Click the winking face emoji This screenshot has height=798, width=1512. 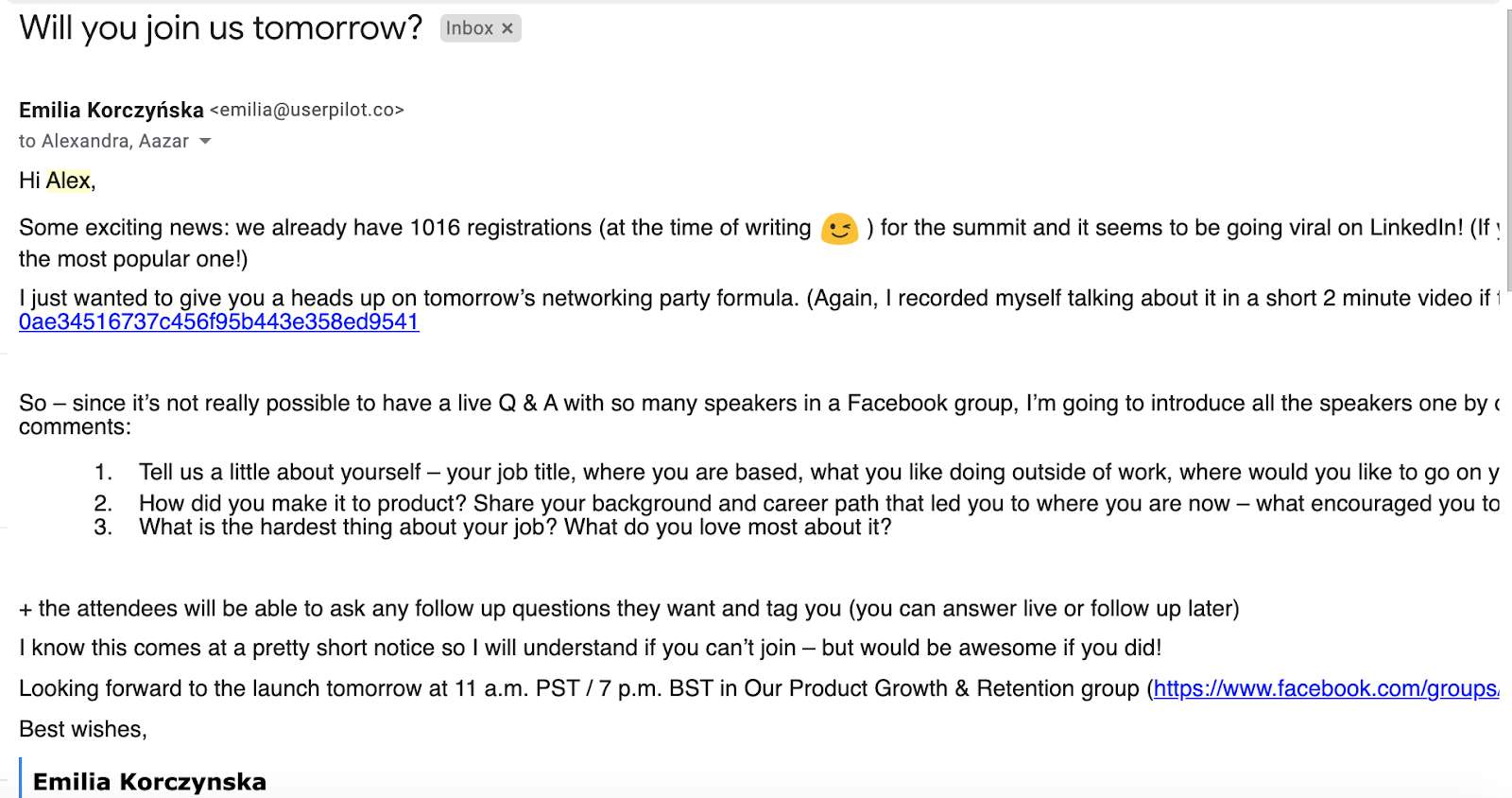(839, 229)
